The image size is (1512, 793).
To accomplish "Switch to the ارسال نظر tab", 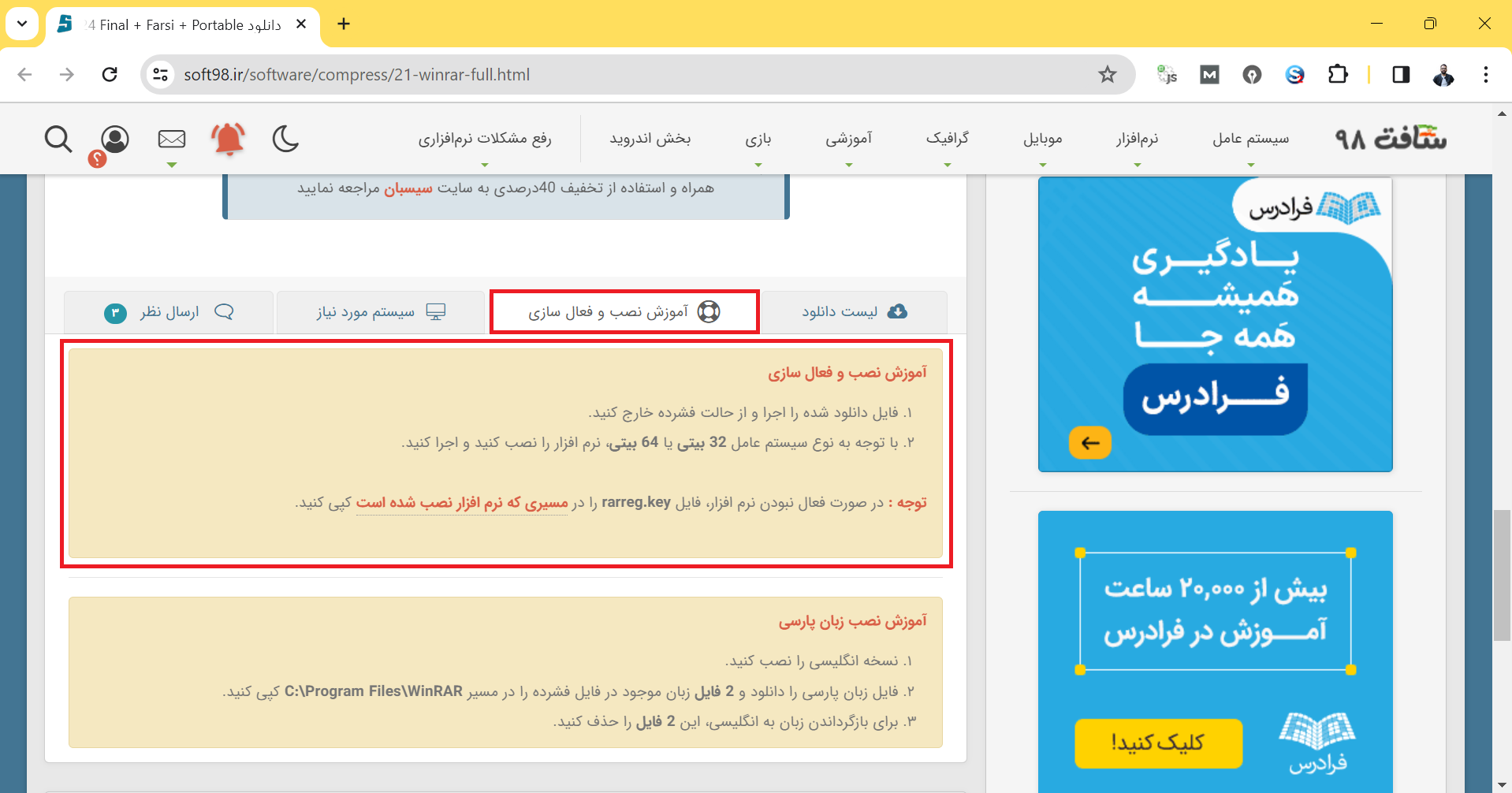I will tap(169, 312).
